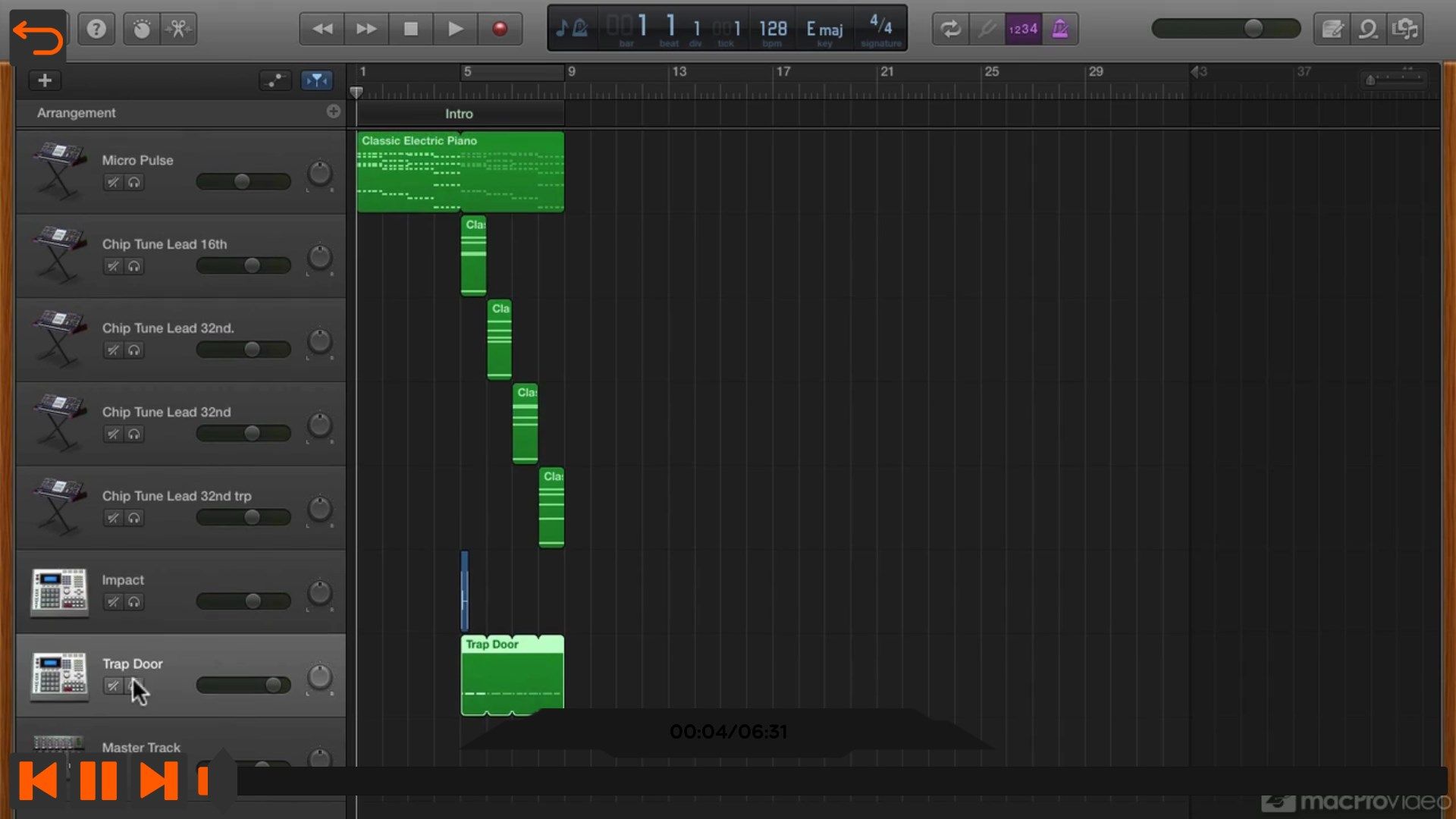The width and height of the screenshot is (1456, 819).
Task: Click the Fast Forward transport button
Action: [x=366, y=29]
